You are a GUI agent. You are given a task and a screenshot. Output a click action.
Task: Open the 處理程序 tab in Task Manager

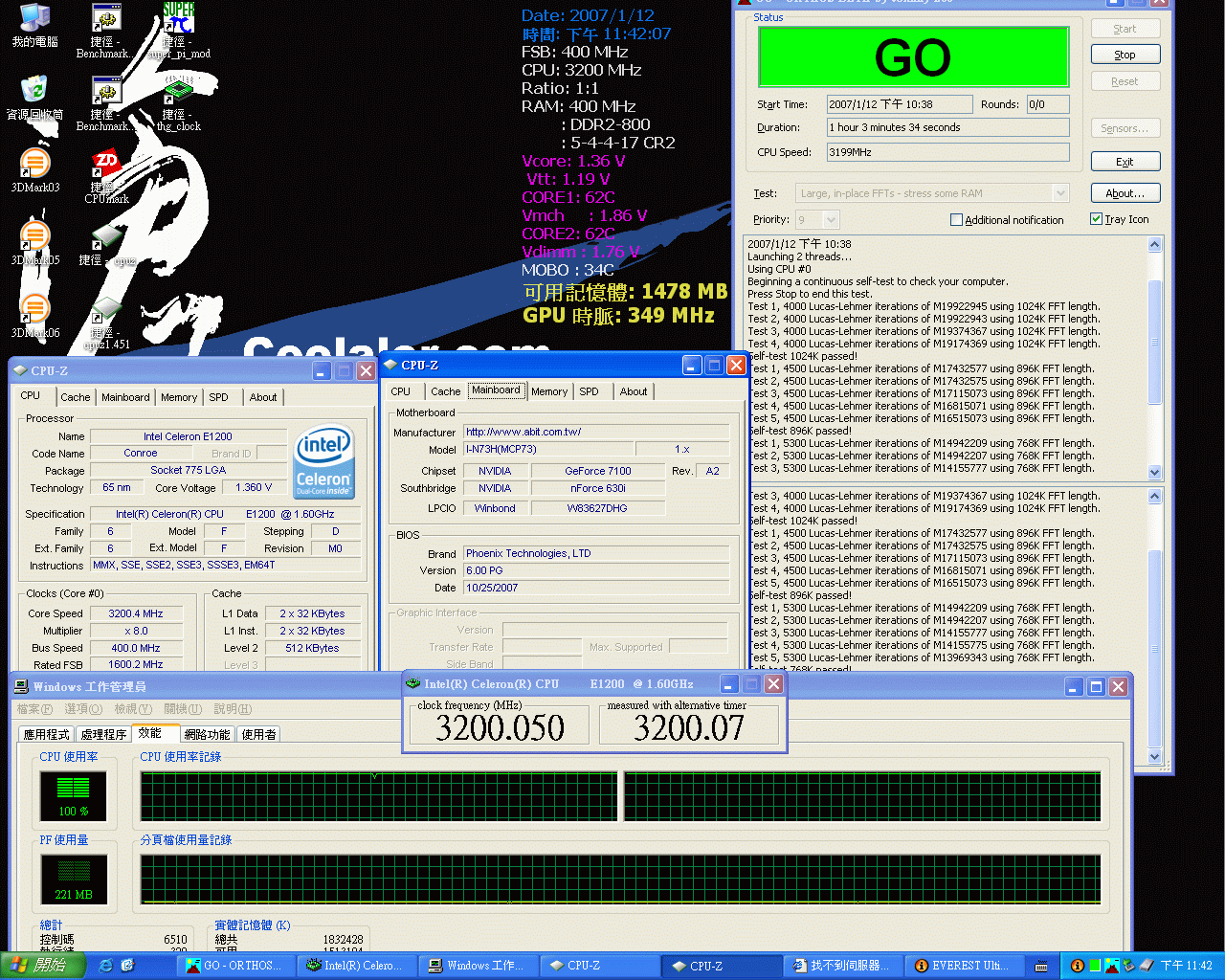[x=103, y=734]
